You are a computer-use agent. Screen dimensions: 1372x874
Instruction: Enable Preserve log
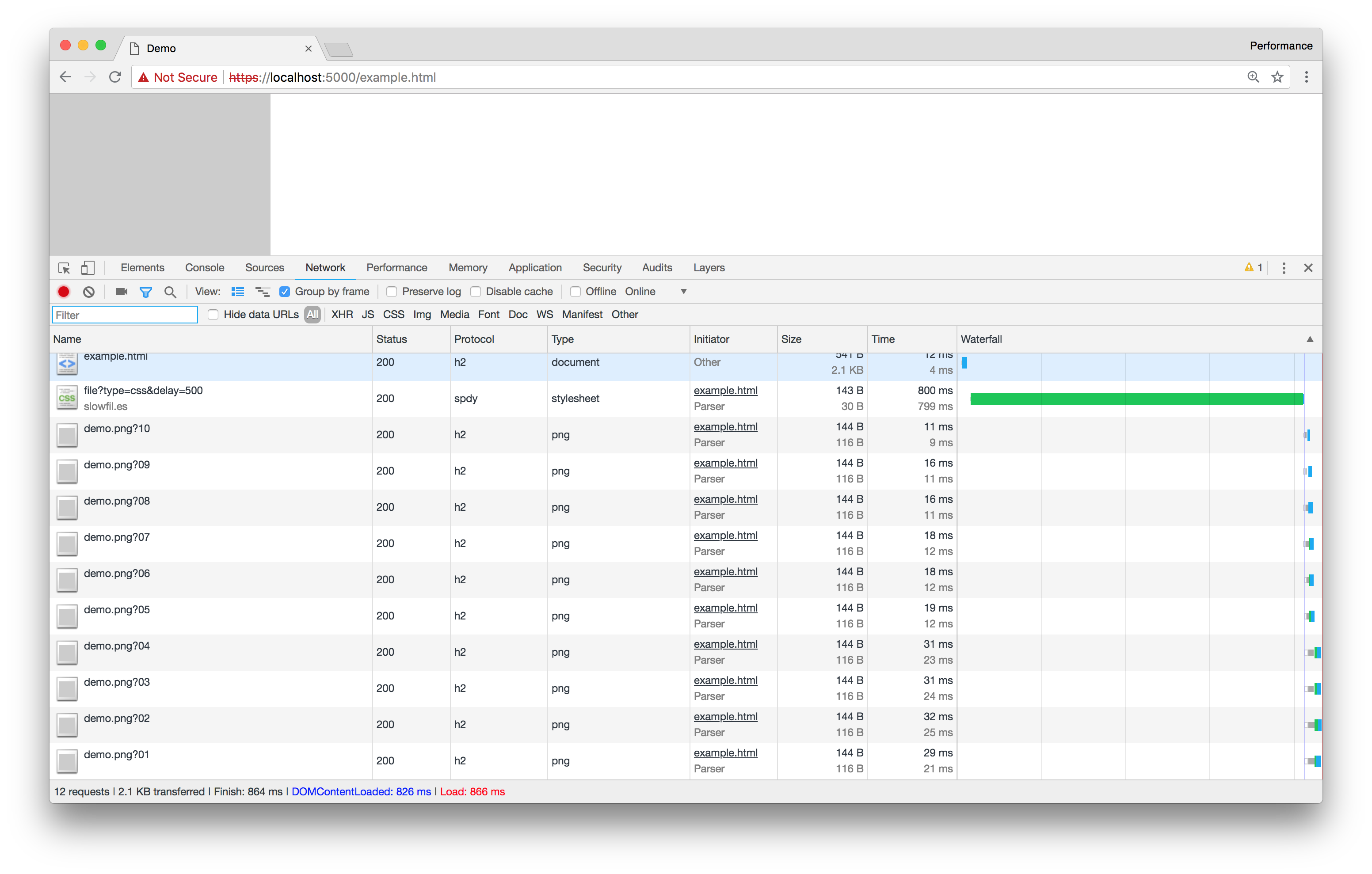pyautogui.click(x=392, y=291)
